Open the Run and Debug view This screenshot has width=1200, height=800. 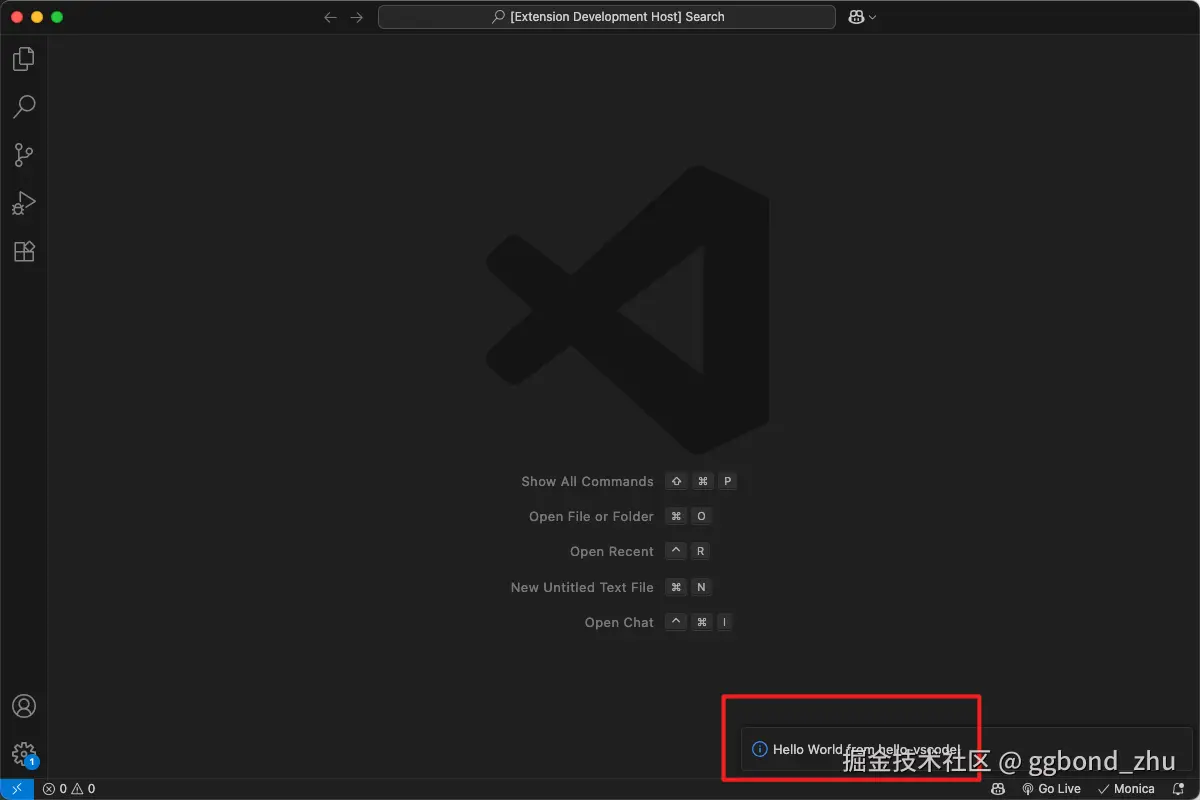click(24, 203)
